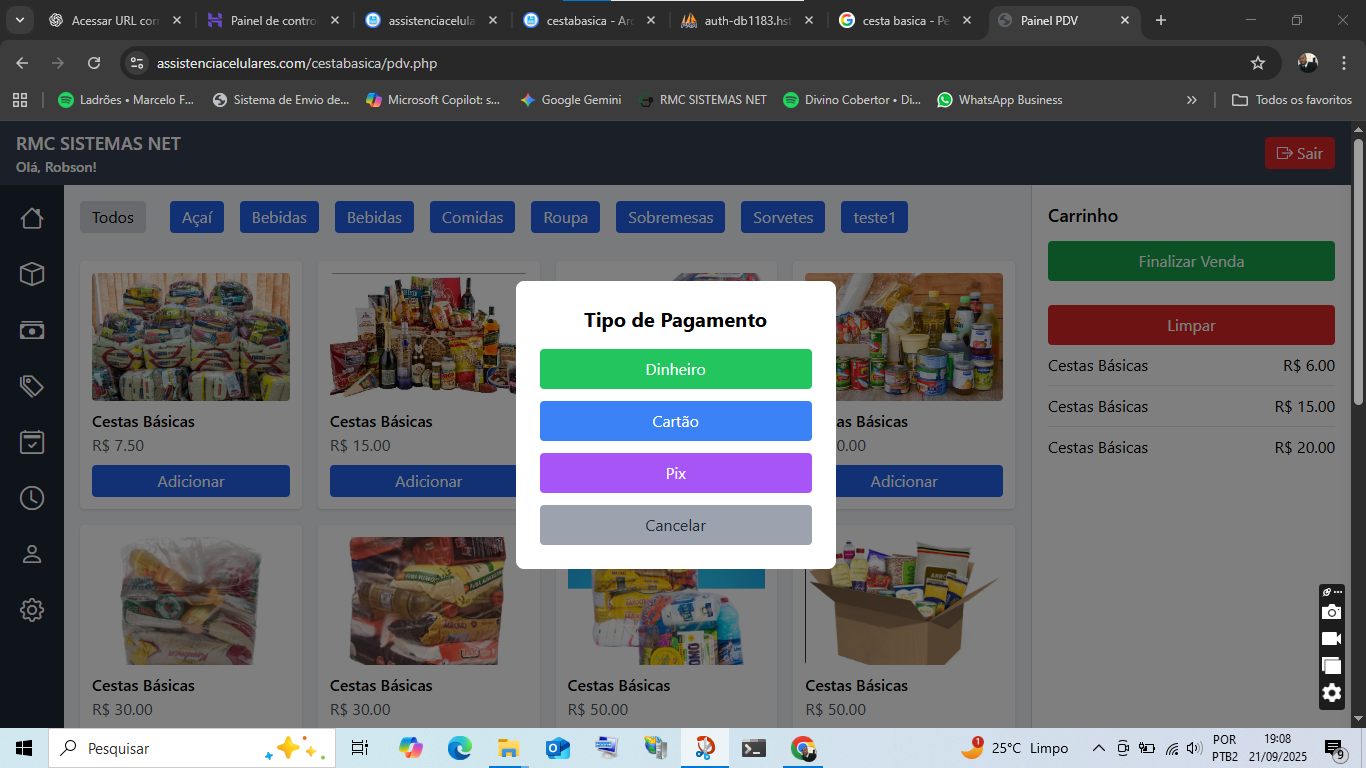Bookmark this page with the star icon

[x=1258, y=63]
